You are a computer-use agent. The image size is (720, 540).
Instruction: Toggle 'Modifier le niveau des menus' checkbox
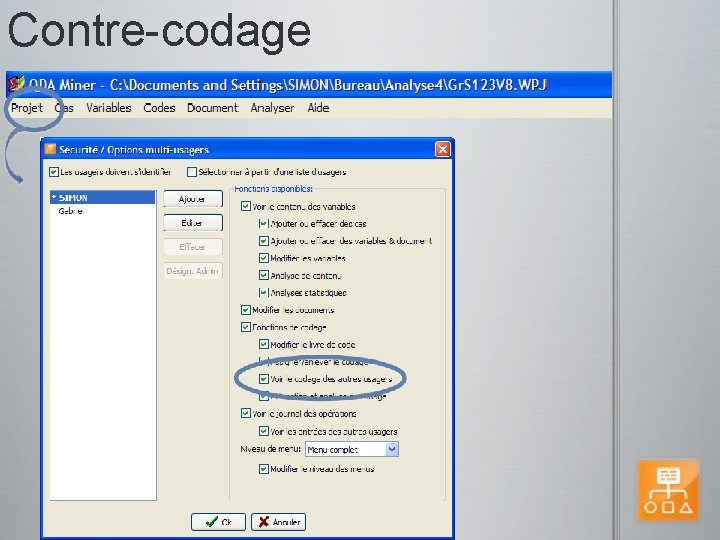point(264,469)
